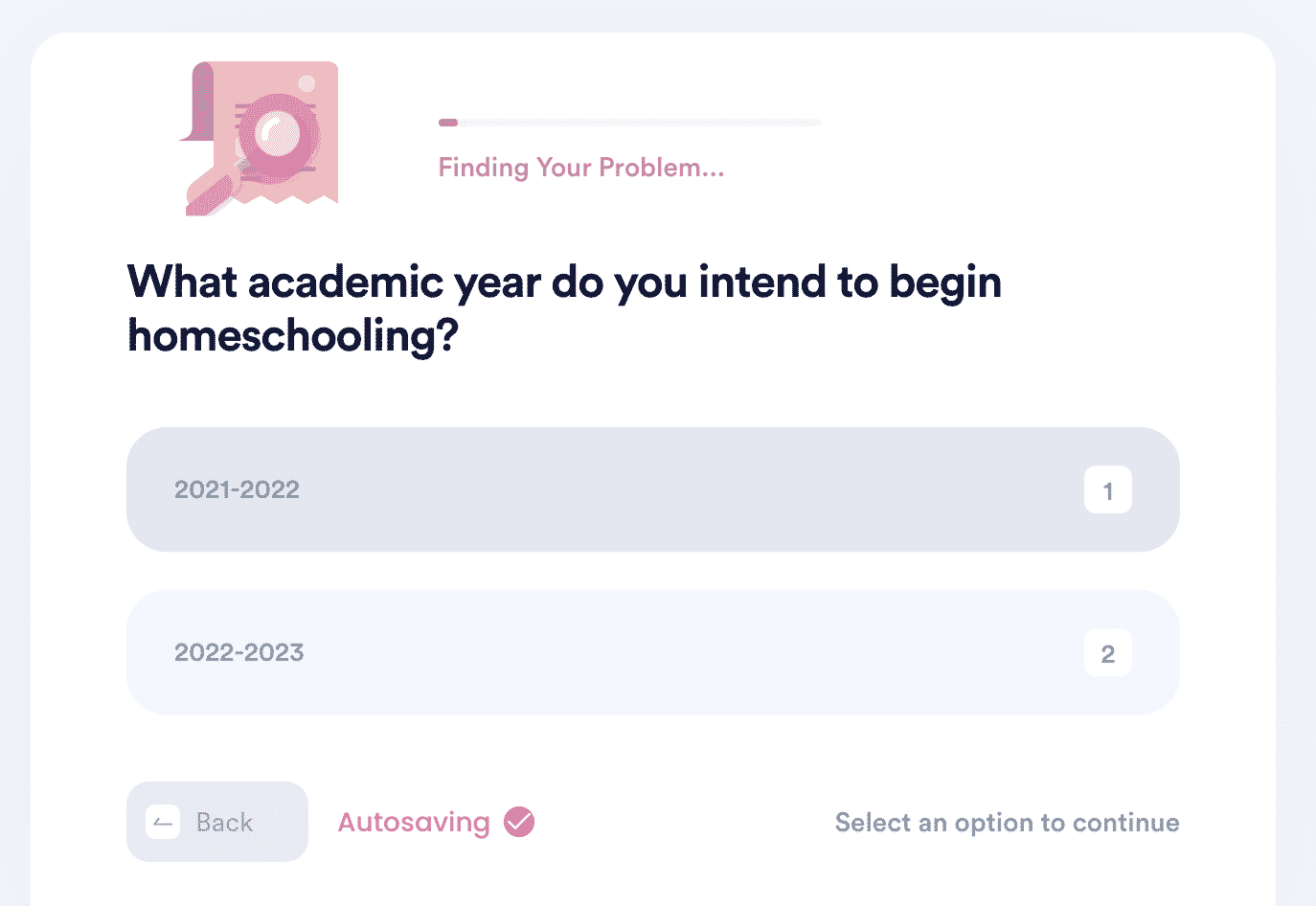The image size is (1316, 906).
Task: Click the pink receipt document illustration
Action: [260, 138]
